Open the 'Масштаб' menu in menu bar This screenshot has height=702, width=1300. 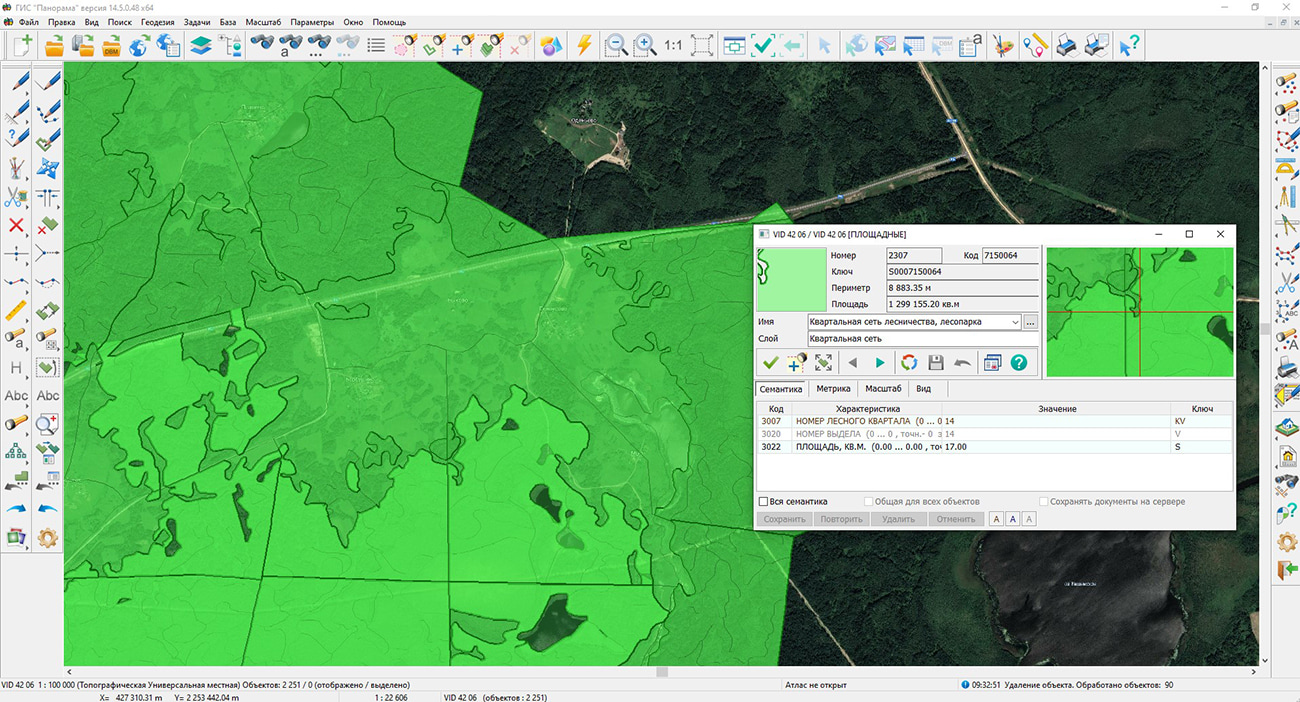click(x=263, y=21)
